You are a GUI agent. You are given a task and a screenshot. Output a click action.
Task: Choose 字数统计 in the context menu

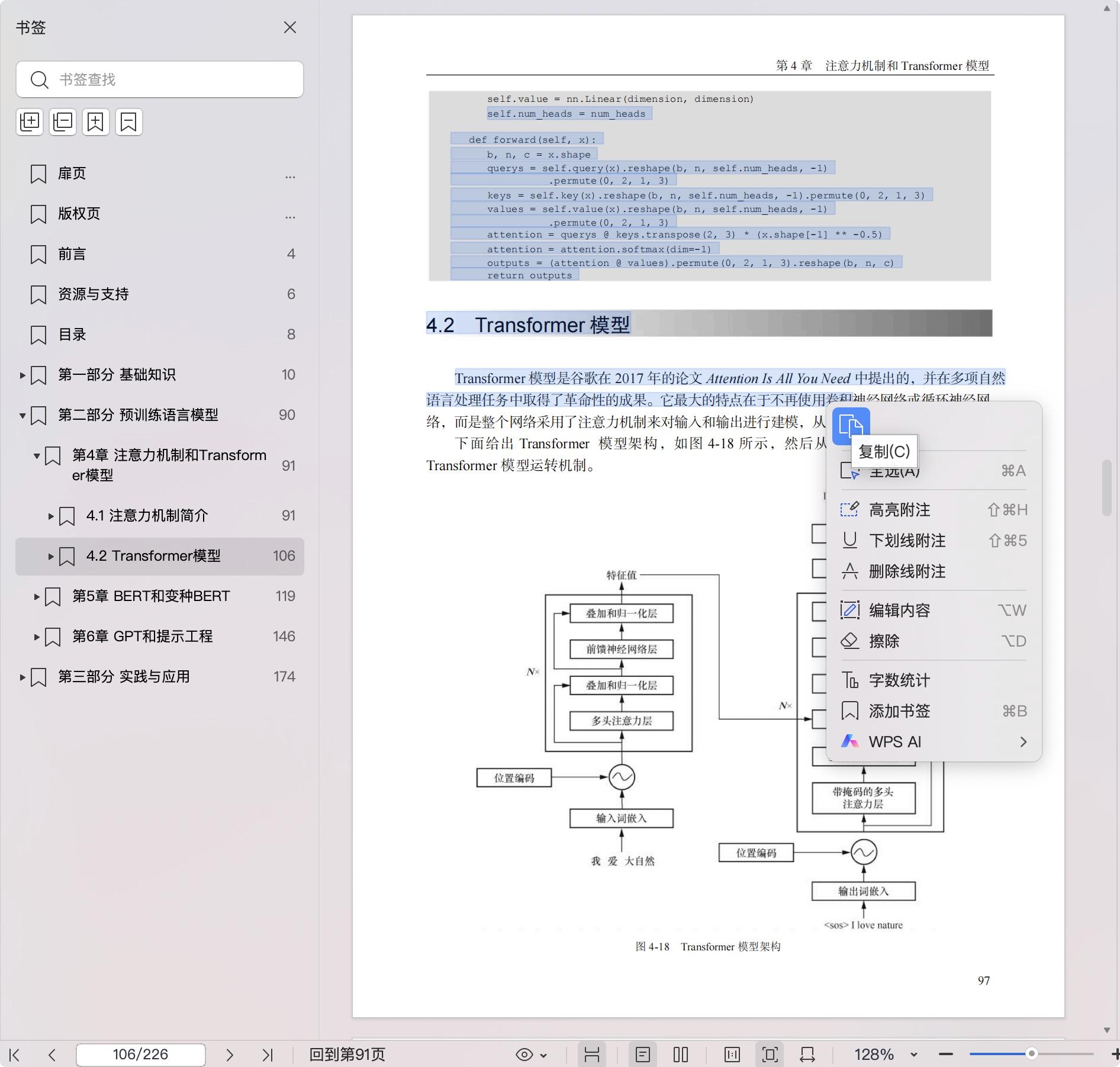[899, 680]
